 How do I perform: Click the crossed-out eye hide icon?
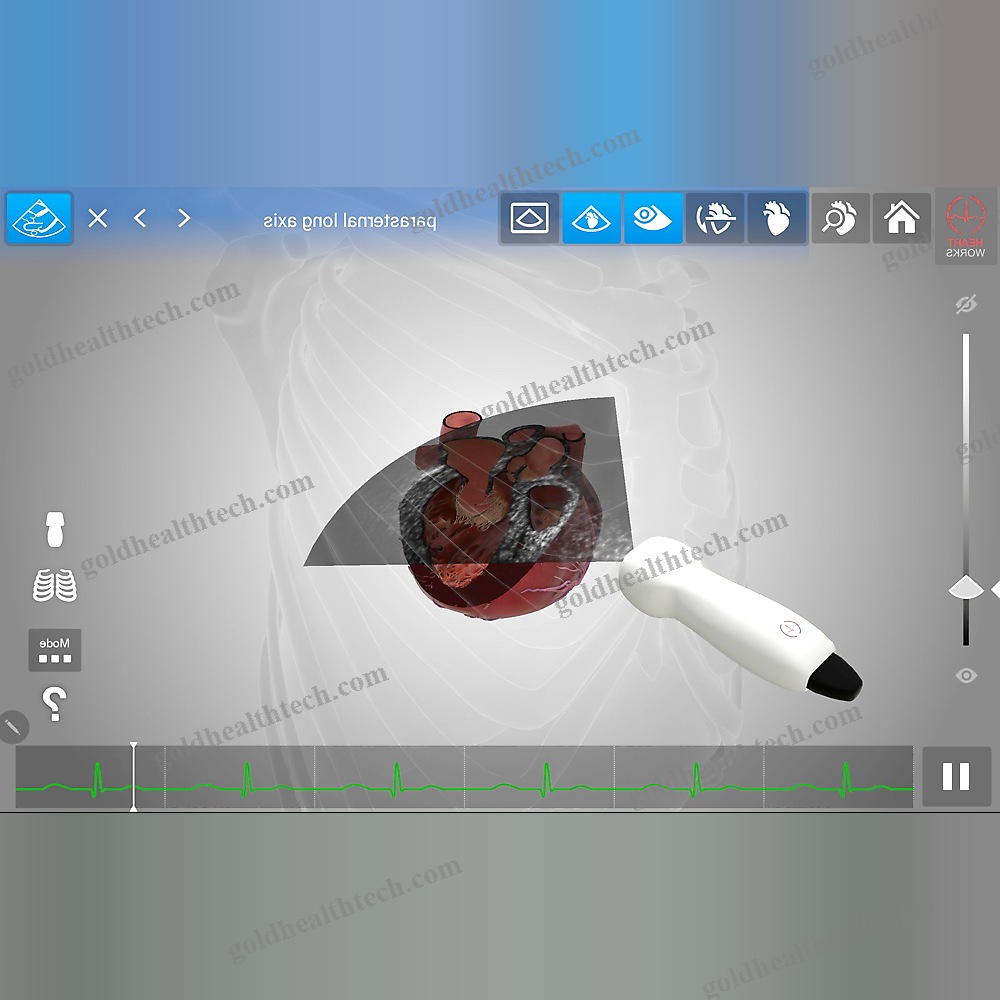(966, 305)
